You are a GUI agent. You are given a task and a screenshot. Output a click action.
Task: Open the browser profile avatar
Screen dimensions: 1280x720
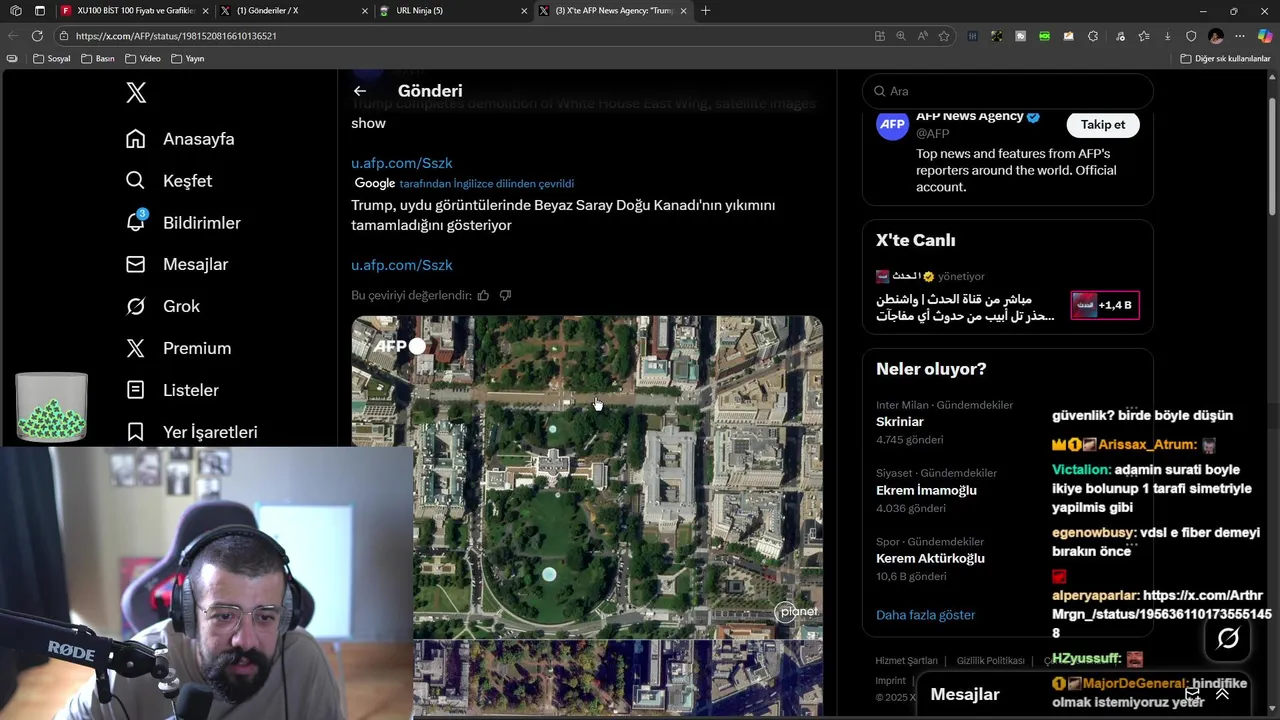(1216, 36)
